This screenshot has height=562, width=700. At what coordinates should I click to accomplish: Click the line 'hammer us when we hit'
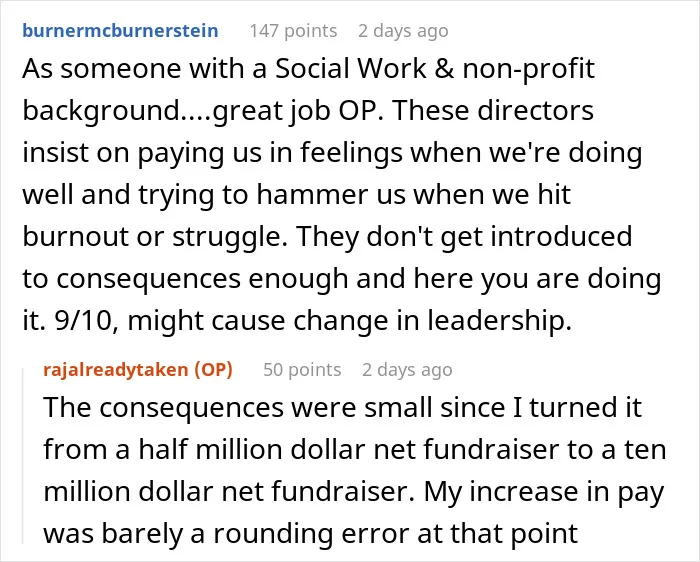coord(296,195)
